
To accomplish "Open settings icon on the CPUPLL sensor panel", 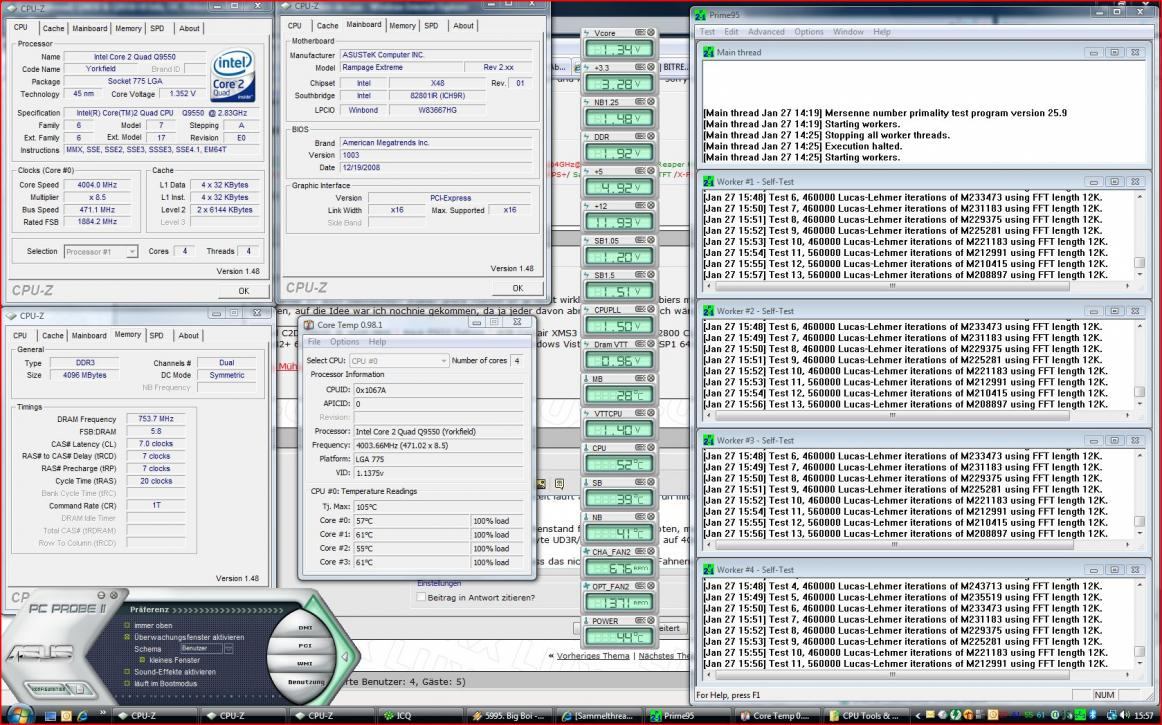I will point(640,309).
